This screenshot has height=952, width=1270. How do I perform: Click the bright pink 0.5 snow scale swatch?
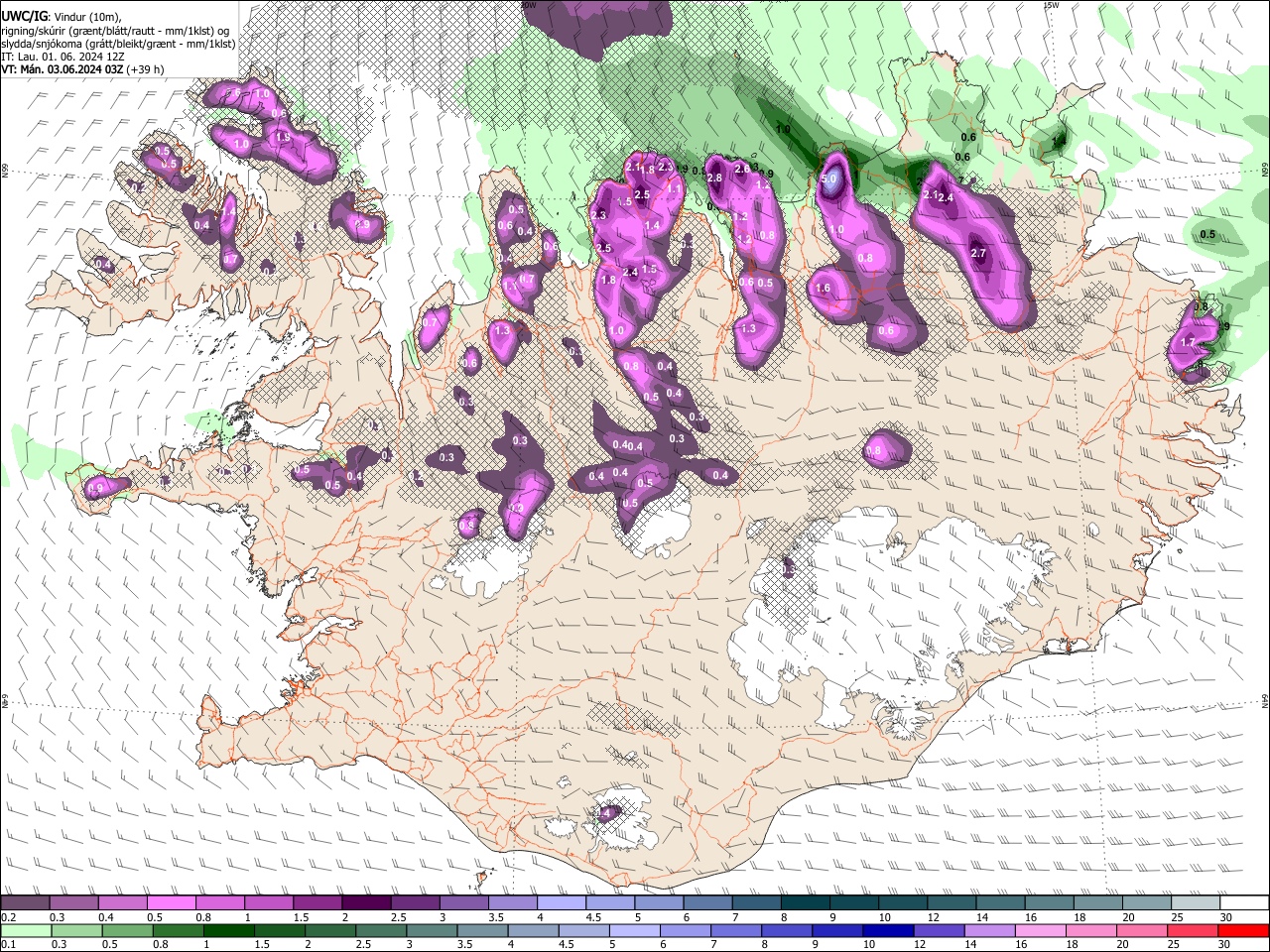[171, 903]
